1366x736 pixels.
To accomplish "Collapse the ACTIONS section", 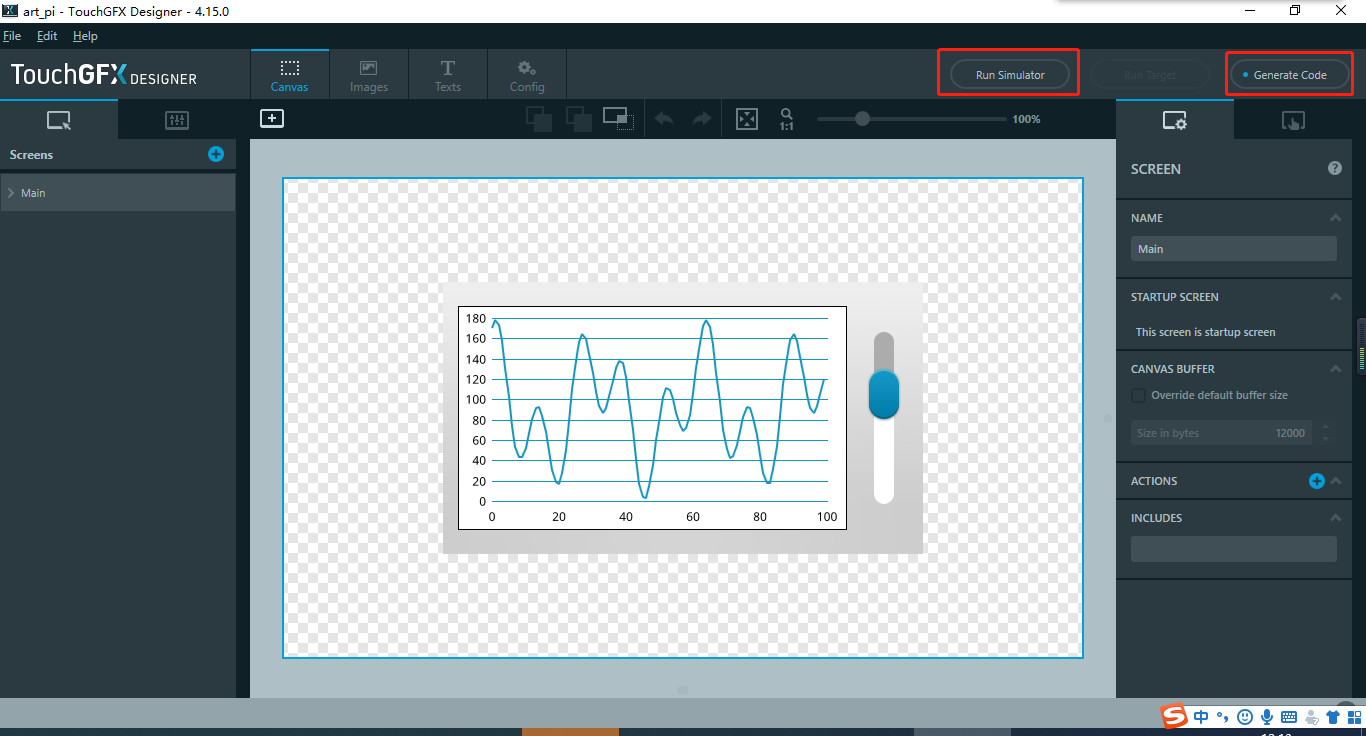I will tap(1335, 481).
